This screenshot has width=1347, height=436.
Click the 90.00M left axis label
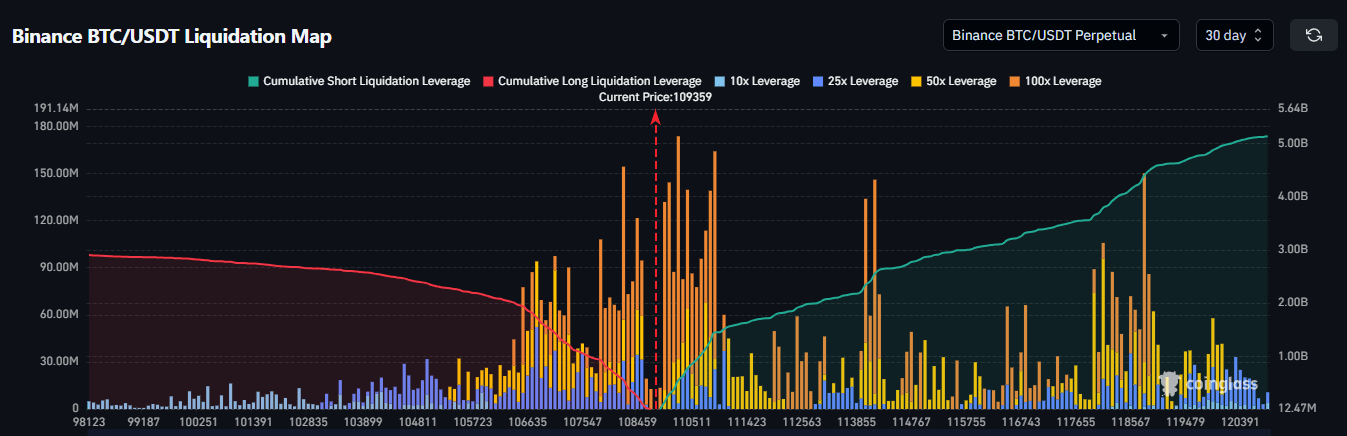60,267
